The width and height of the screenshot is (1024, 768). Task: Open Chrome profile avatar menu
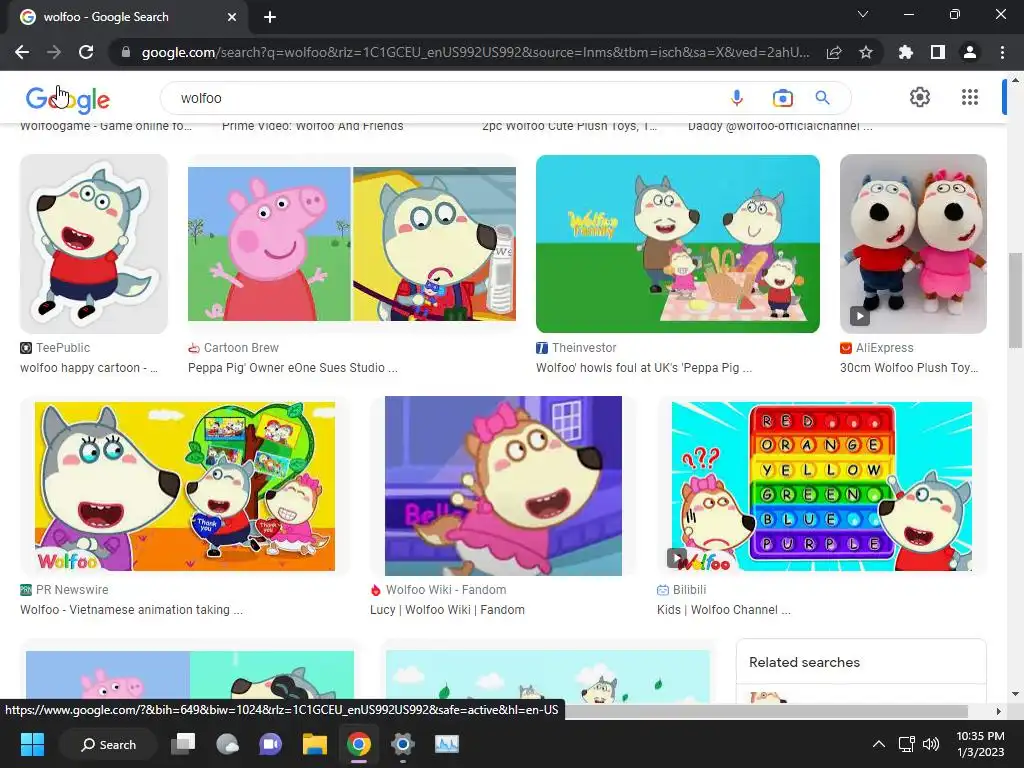pos(970,52)
